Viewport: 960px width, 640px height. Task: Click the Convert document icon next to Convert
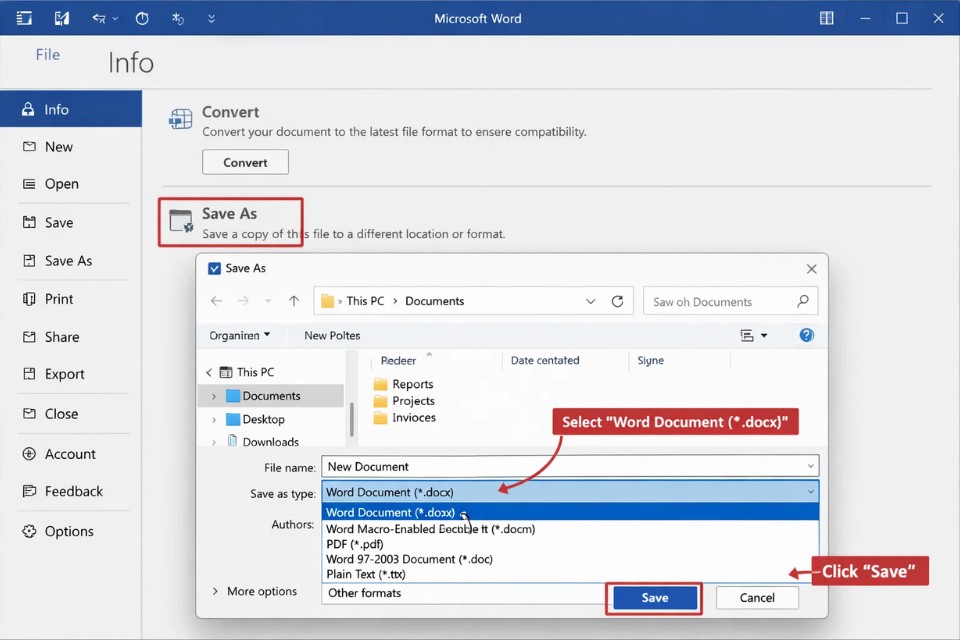click(180, 117)
